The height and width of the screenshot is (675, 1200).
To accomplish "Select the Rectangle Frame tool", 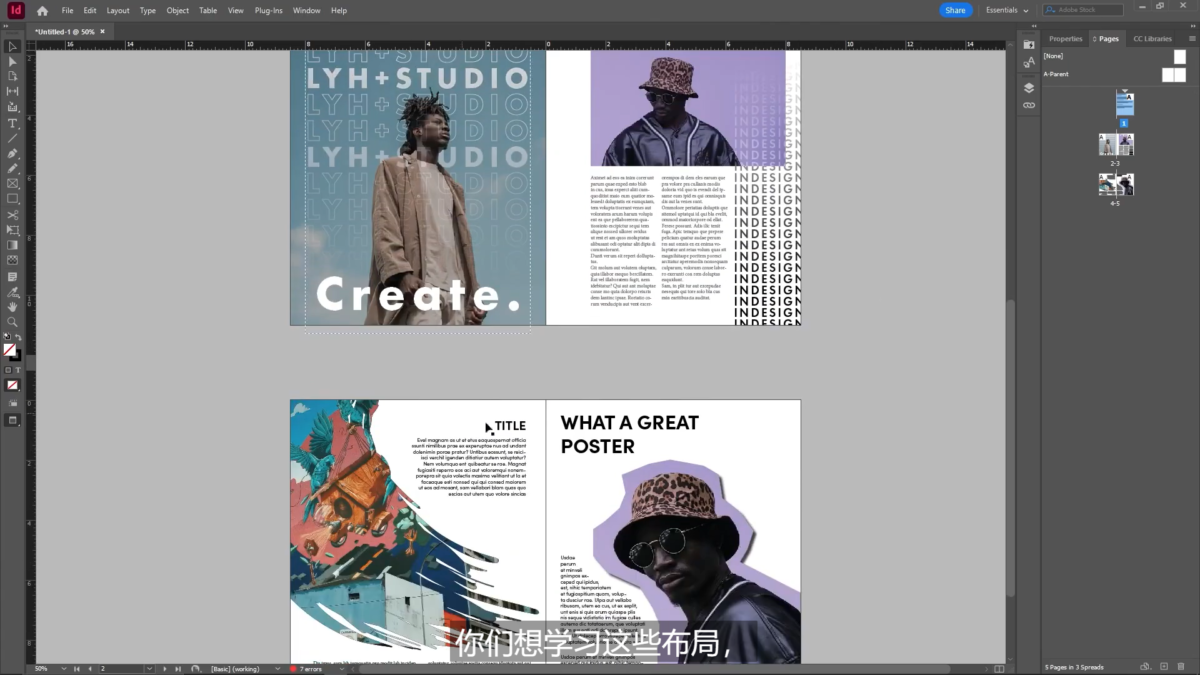I will click(12, 184).
